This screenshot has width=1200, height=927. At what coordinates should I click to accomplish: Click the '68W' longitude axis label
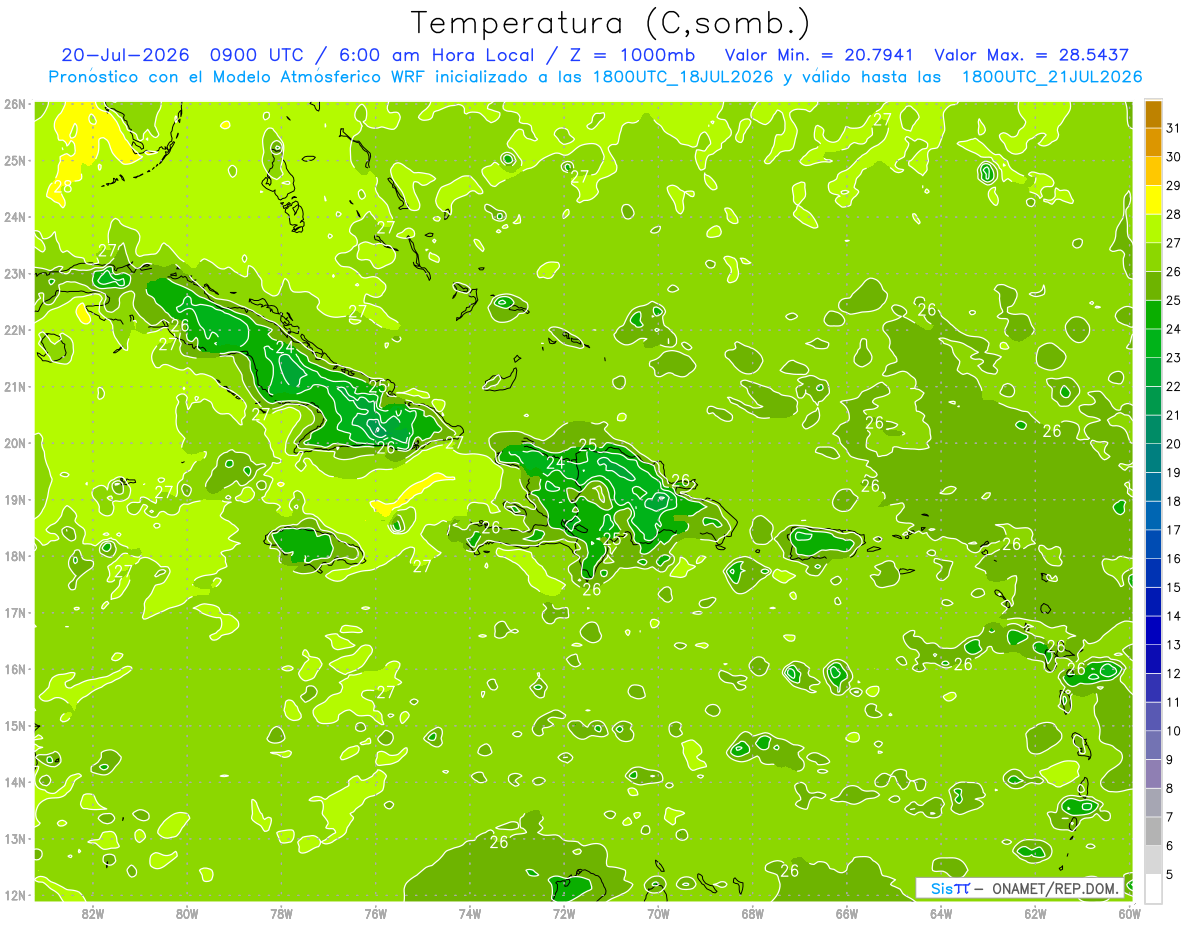[753, 914]
